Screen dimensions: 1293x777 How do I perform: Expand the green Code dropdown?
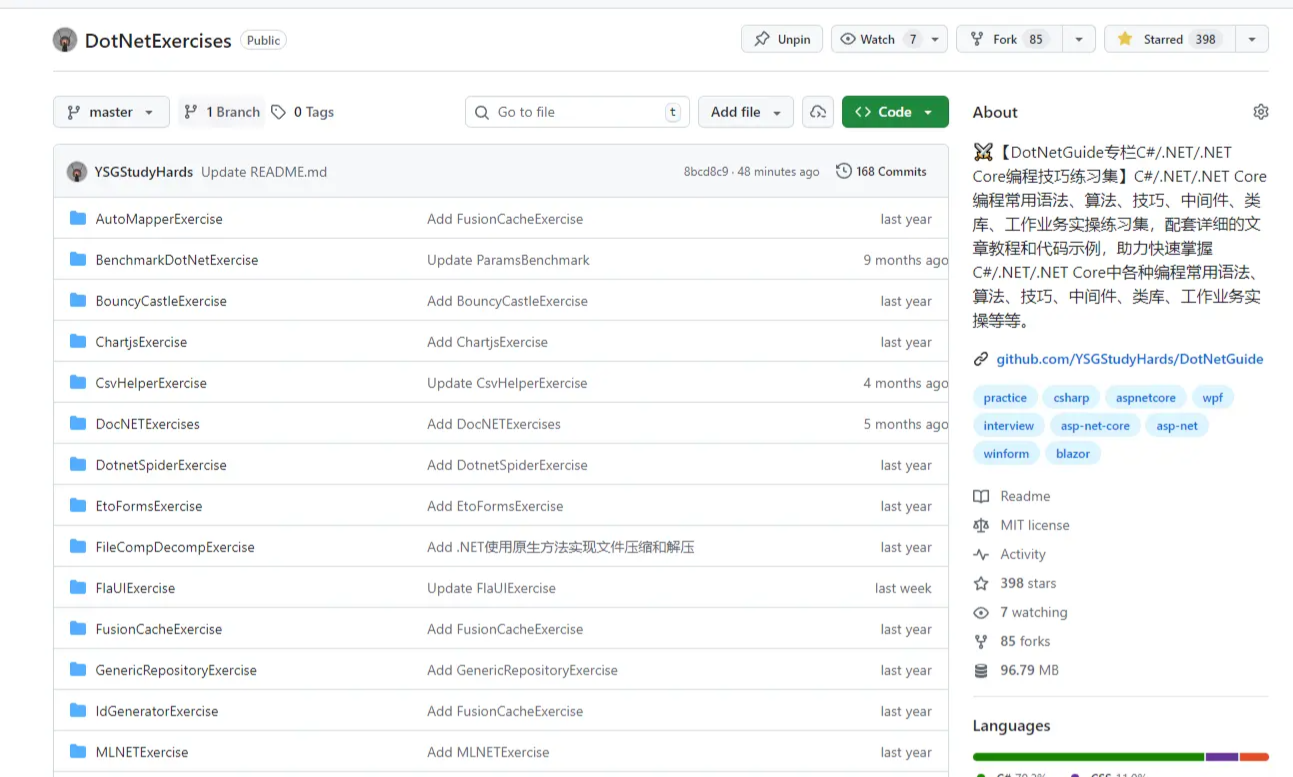894,112
